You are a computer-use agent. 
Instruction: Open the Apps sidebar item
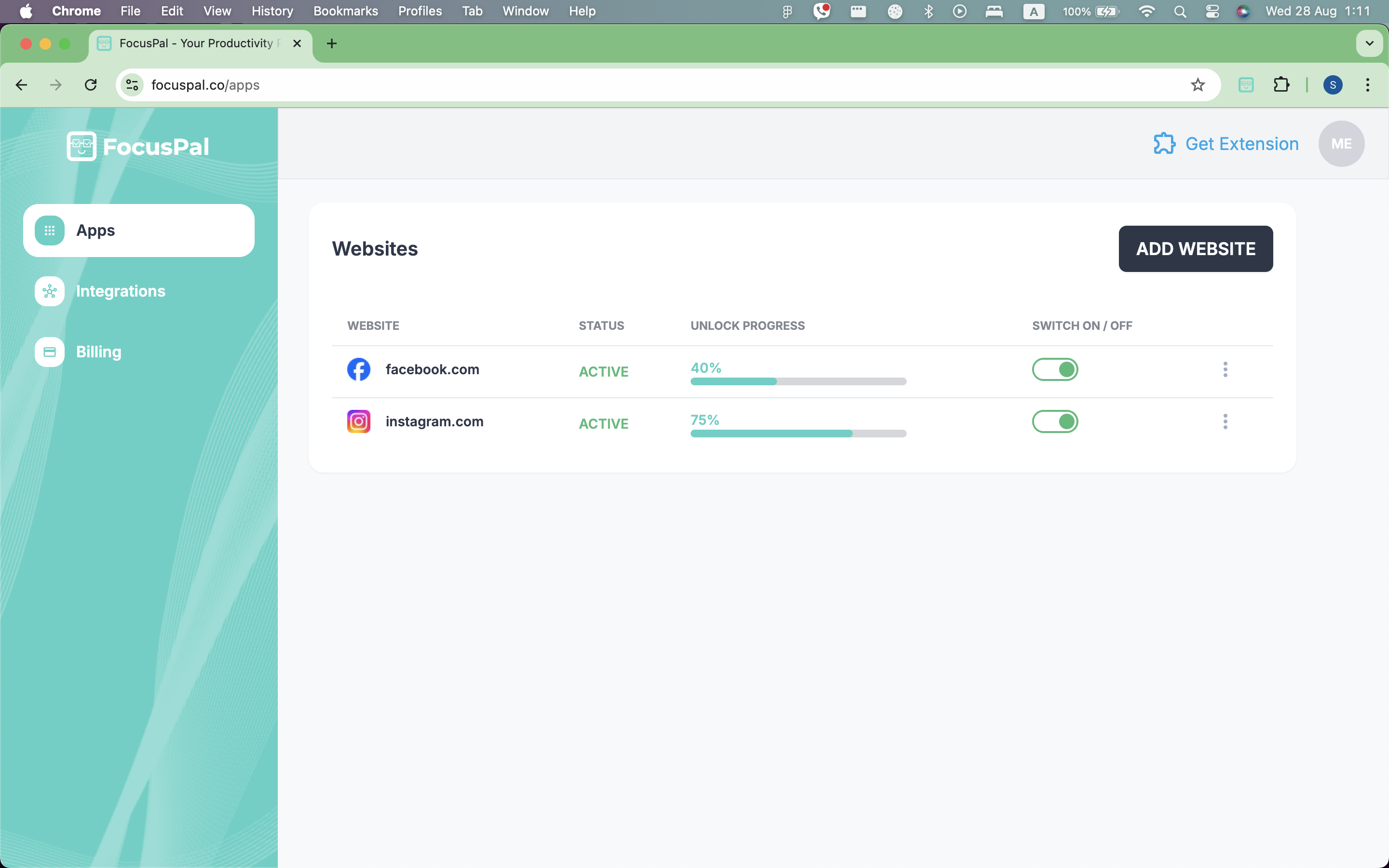pyautogui.click(x=138, y=230)
